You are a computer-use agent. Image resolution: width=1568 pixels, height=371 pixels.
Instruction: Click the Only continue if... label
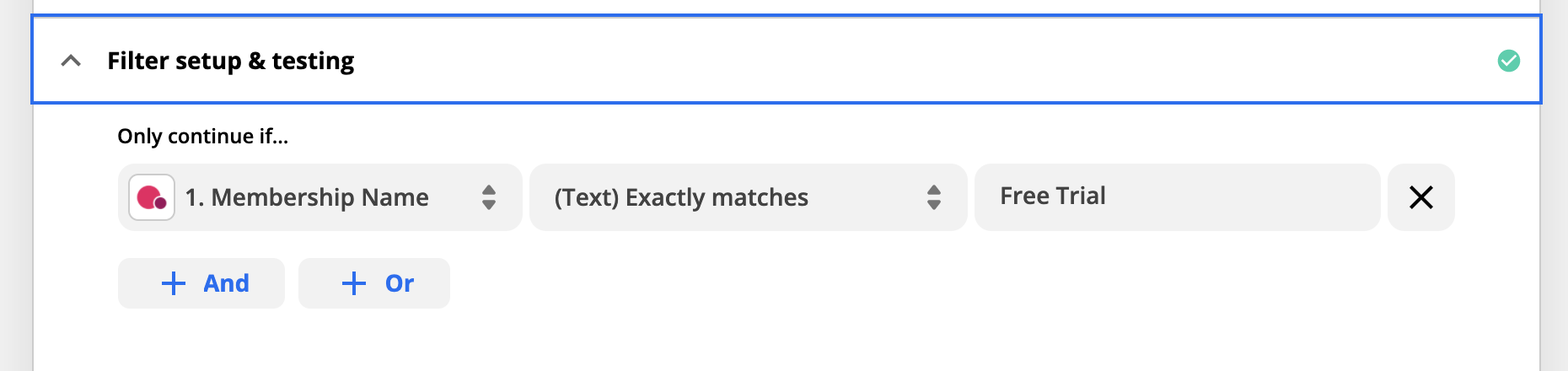[202, 136]
